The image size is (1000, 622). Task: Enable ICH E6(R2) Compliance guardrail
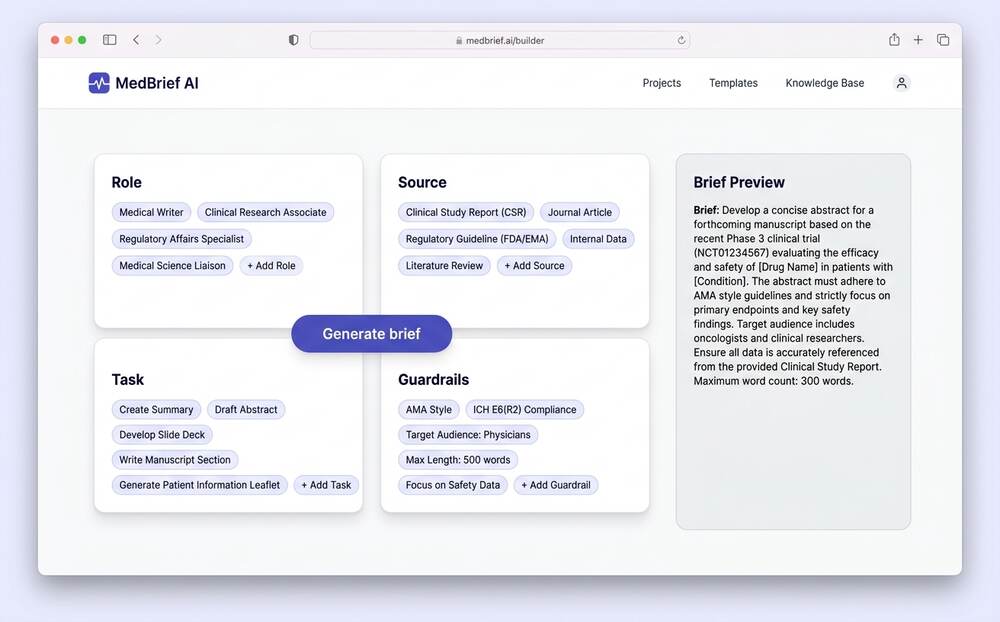pyautogui.click(x=524, y=410)
